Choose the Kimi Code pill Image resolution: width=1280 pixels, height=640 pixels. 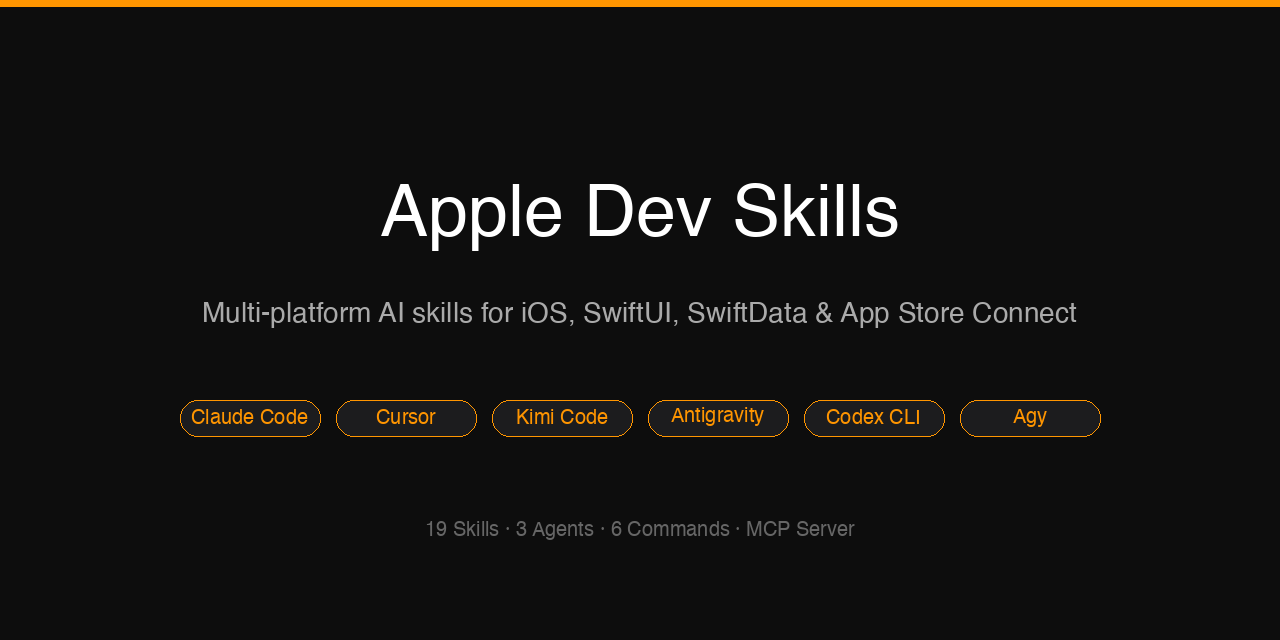click(562, 418)
